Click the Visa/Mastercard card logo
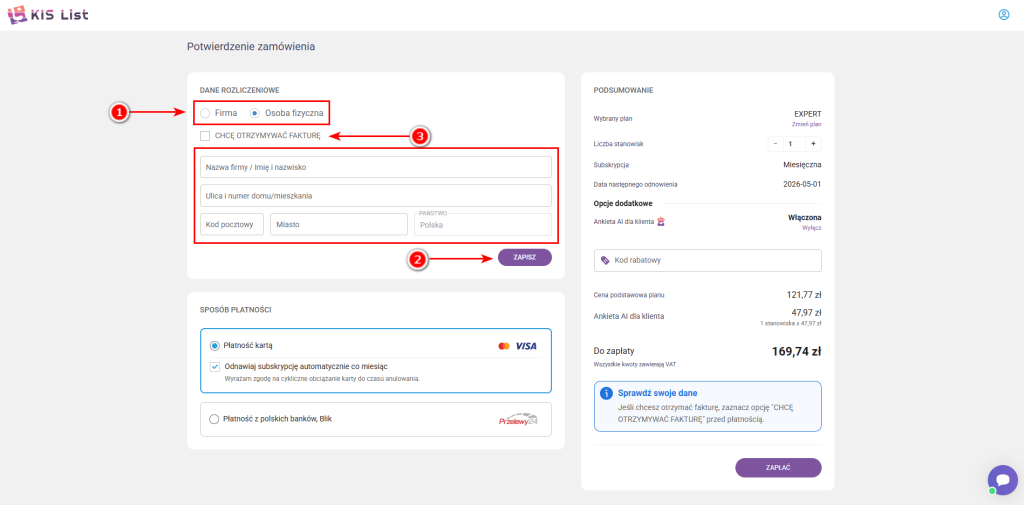The height and width of the screenshot is (505, 1024). (517, 346)
